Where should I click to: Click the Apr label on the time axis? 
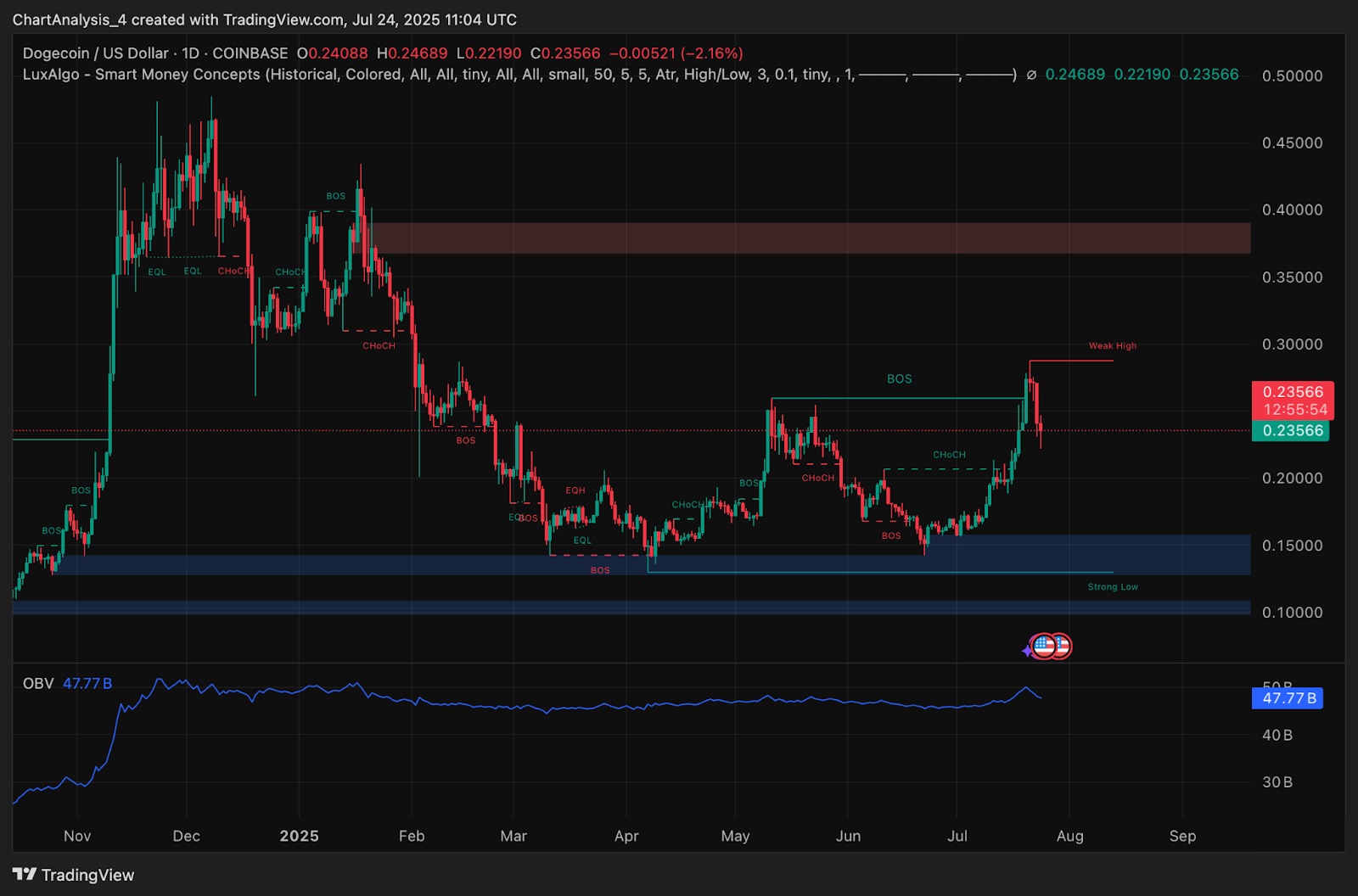click(x=626, y=837)
